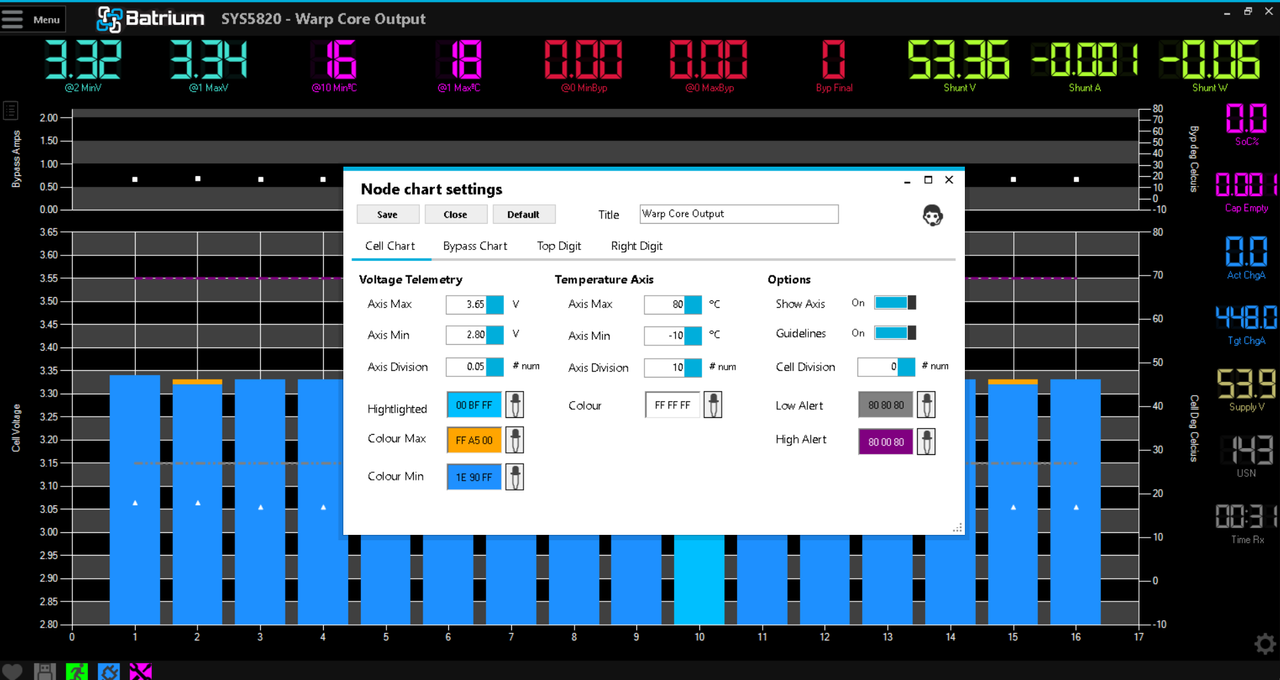1280x680 pixels.
Task: Minimize the main Batrium window
Action: point(1227,11)
